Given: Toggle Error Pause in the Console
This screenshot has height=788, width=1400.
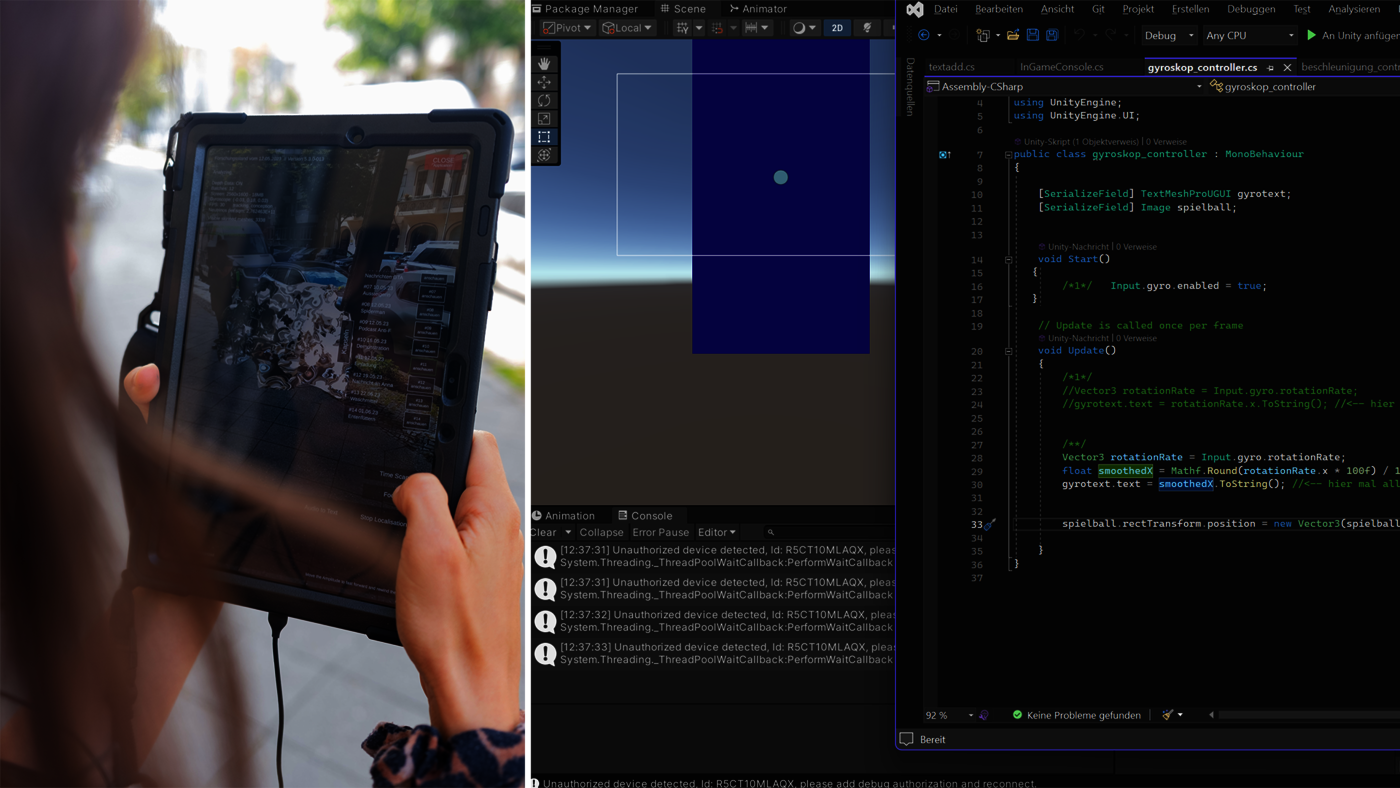Looking at the screenshot, I should point(660,532).
